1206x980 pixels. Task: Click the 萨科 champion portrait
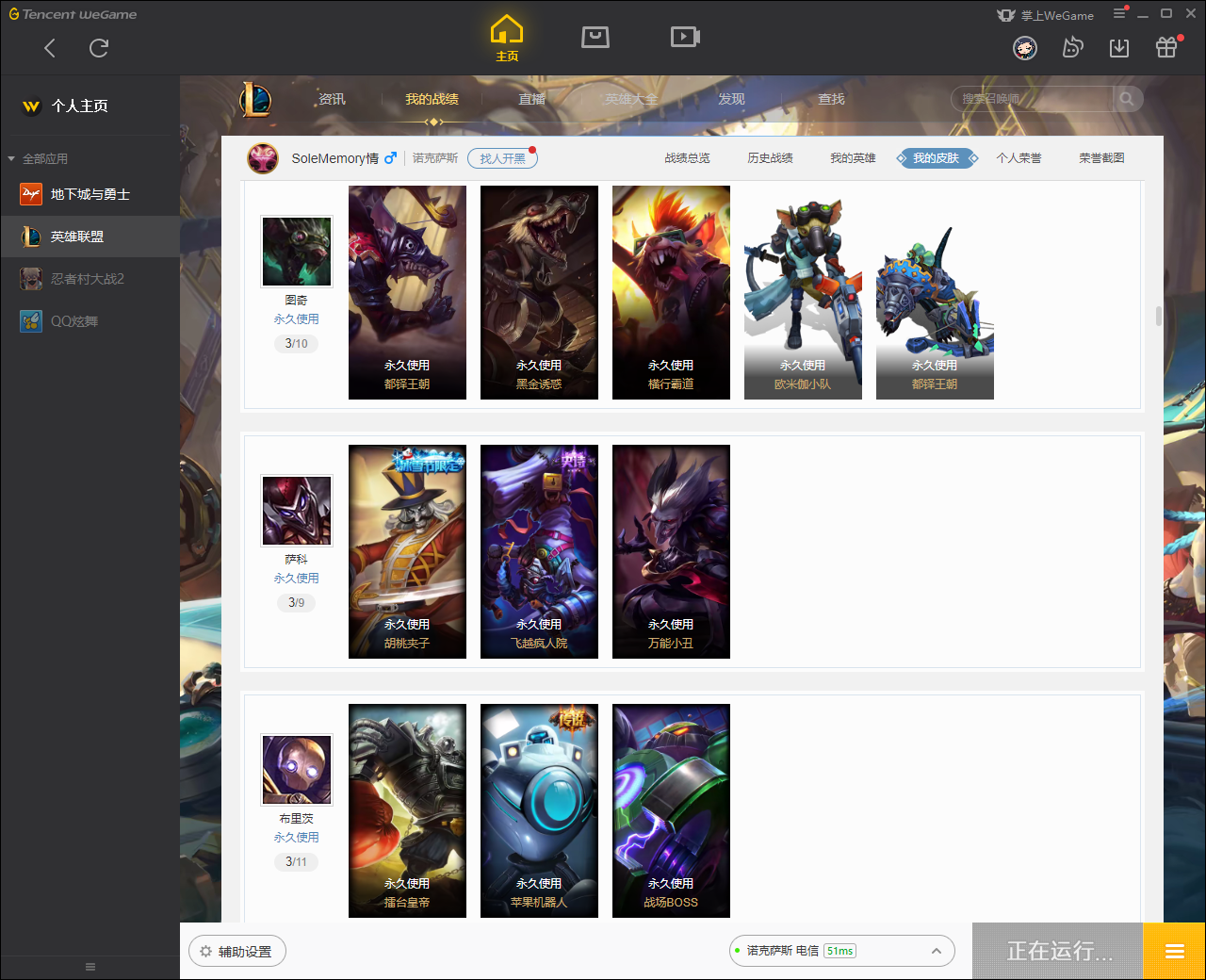pyautogui.click(x=297, y=510)
